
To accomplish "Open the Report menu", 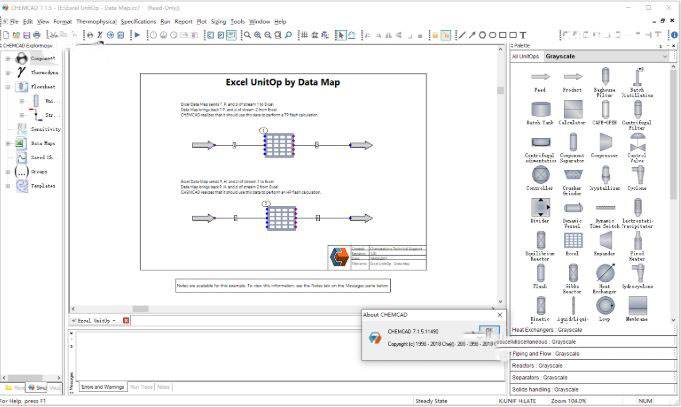I will click(183, 21).
